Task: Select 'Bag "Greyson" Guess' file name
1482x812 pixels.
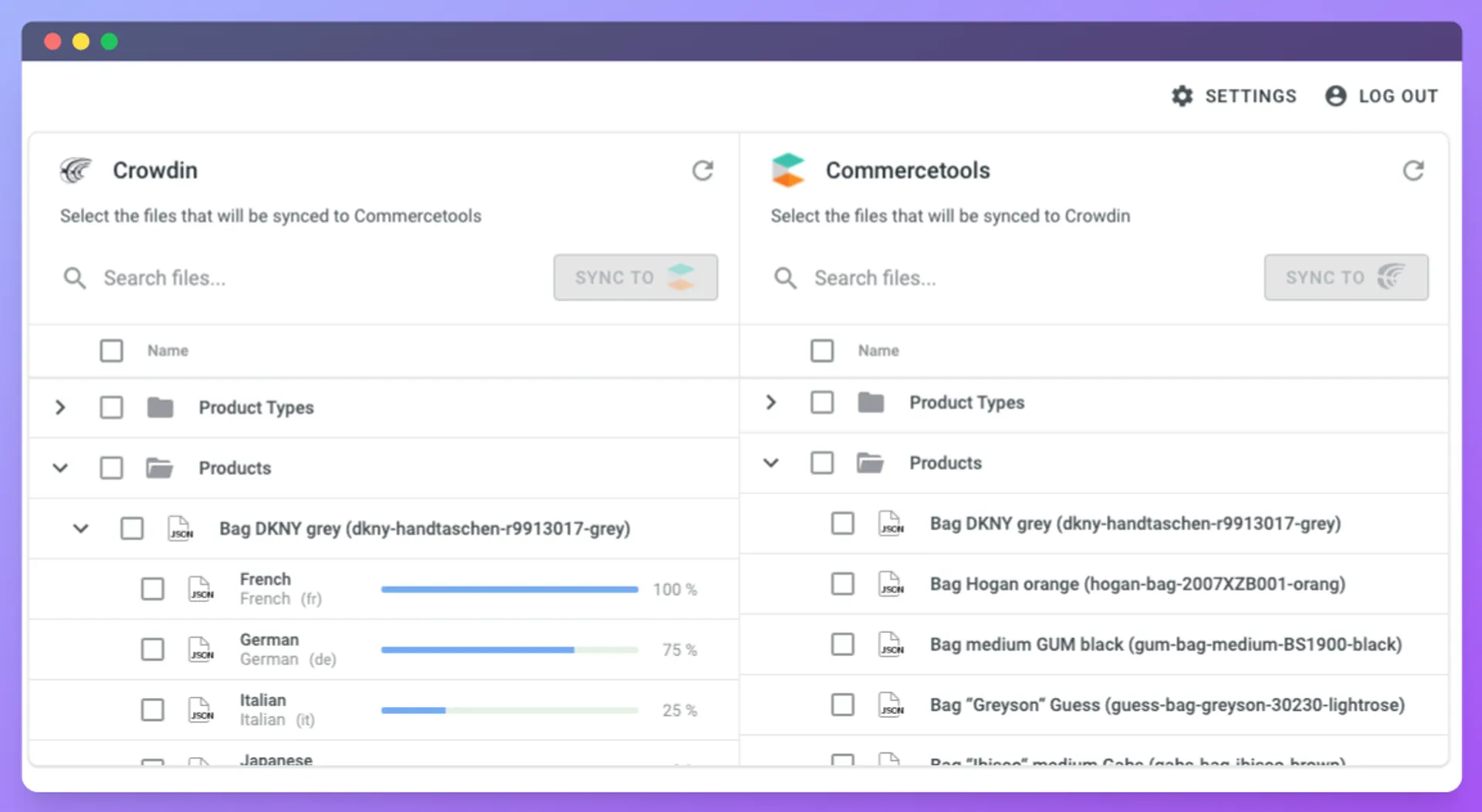Action: 1167,705
